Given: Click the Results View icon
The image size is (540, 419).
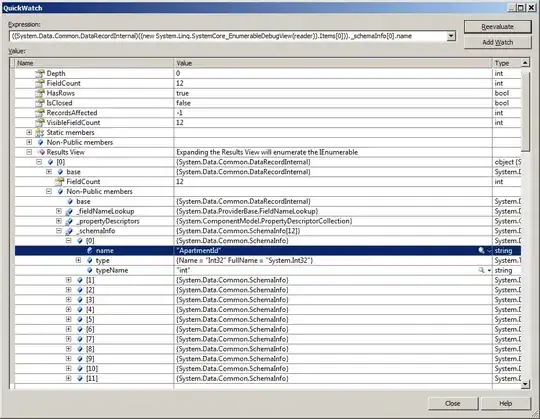Looking at the screenshot, I should point(41,152).
